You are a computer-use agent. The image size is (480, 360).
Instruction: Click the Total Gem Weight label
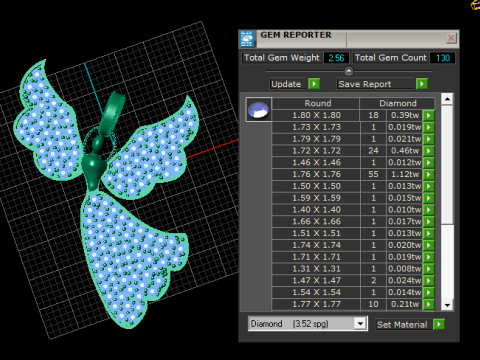282,58
